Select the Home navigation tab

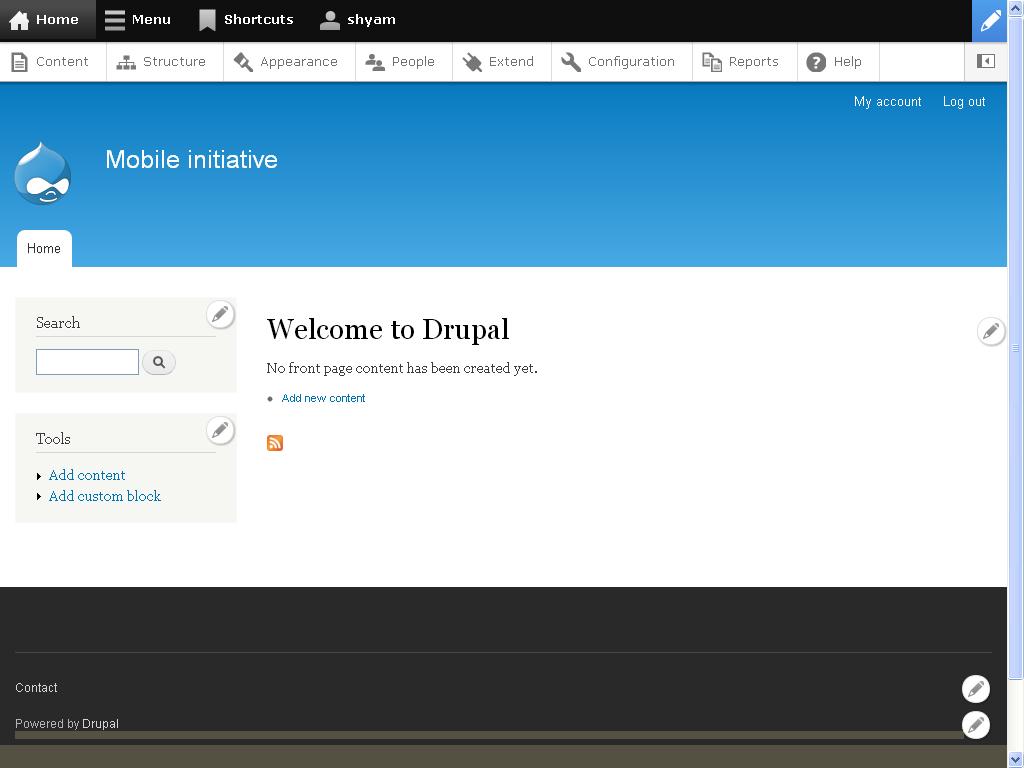44,249
